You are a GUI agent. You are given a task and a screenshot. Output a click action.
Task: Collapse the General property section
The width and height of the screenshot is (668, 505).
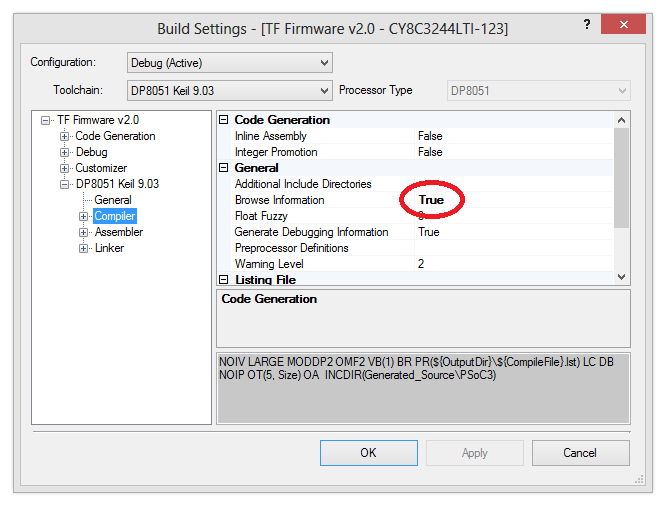click(x=224, y=168)
